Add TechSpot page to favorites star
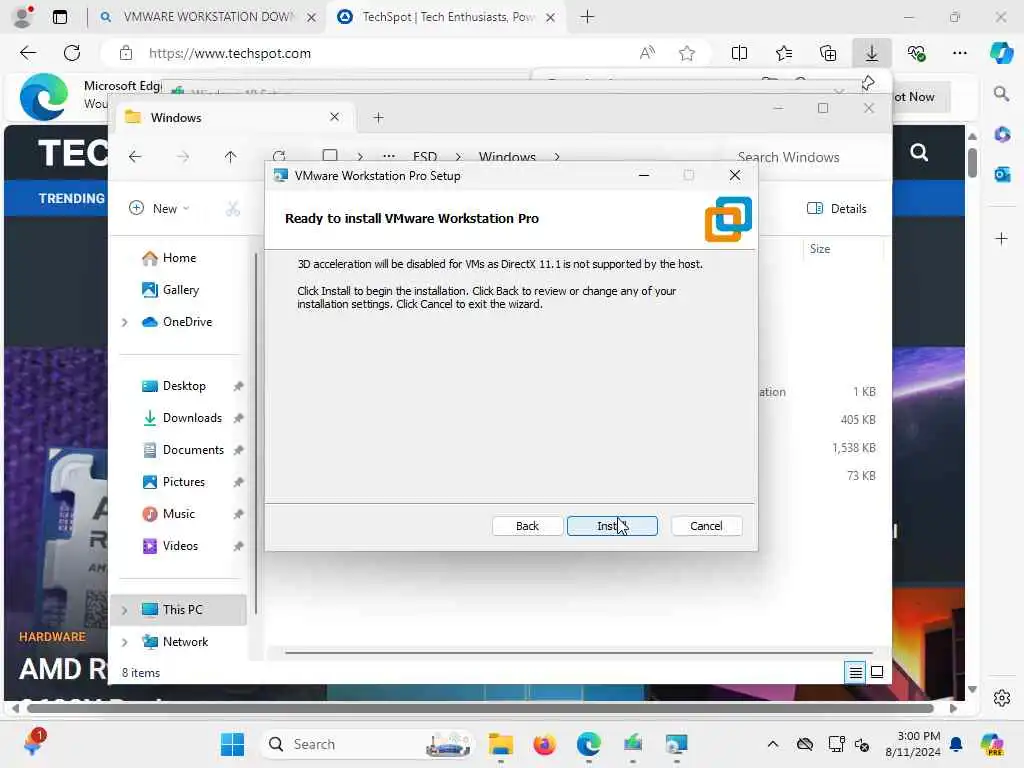 click(x=686, y=53)
